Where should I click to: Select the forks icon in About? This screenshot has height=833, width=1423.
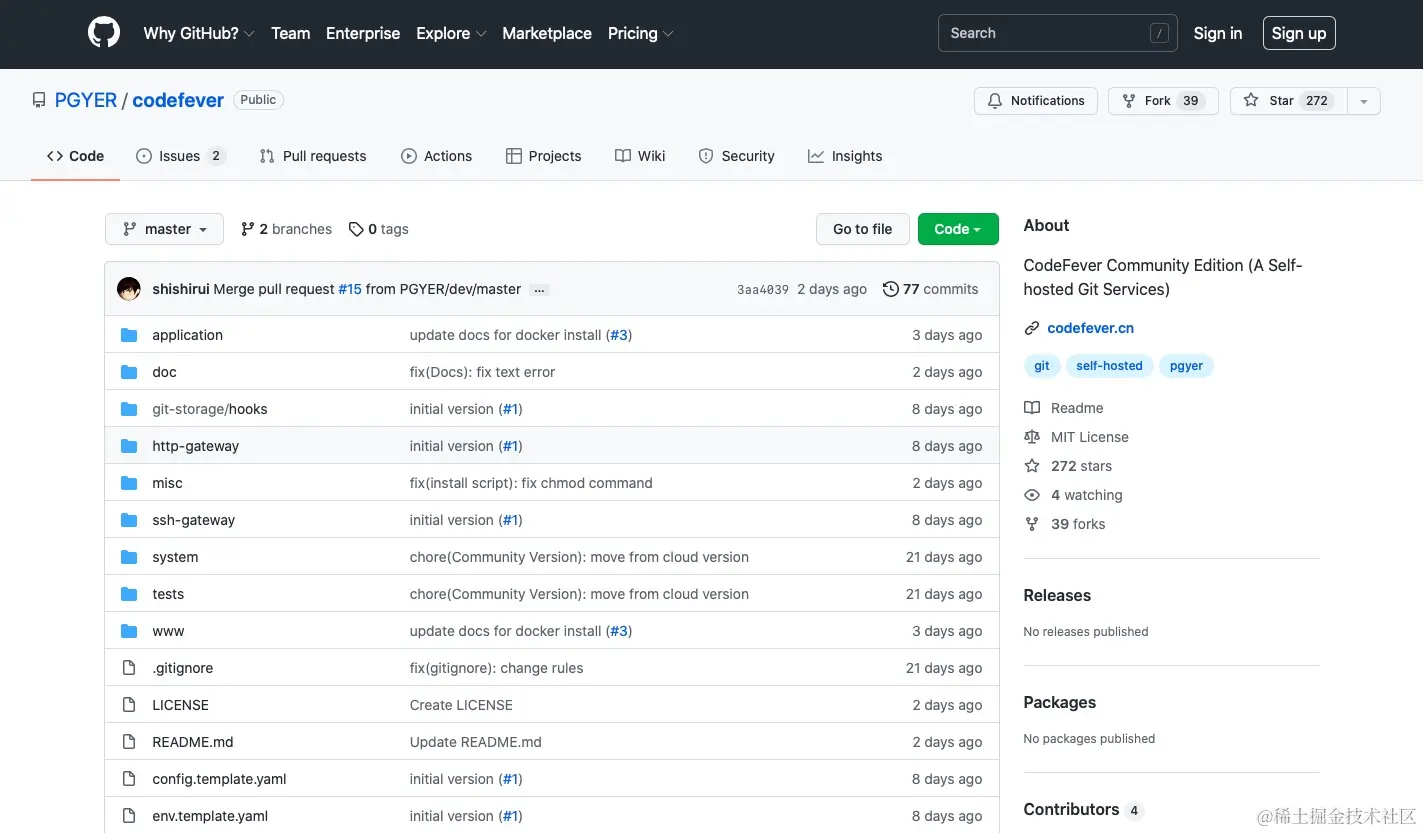(x=1032, y=524)
